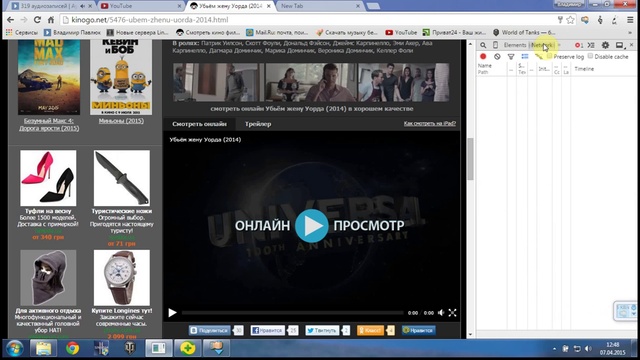This screenshot has width=640, height=360.
Task: Open the Mad Max movie poster
Action: (49, 77)
